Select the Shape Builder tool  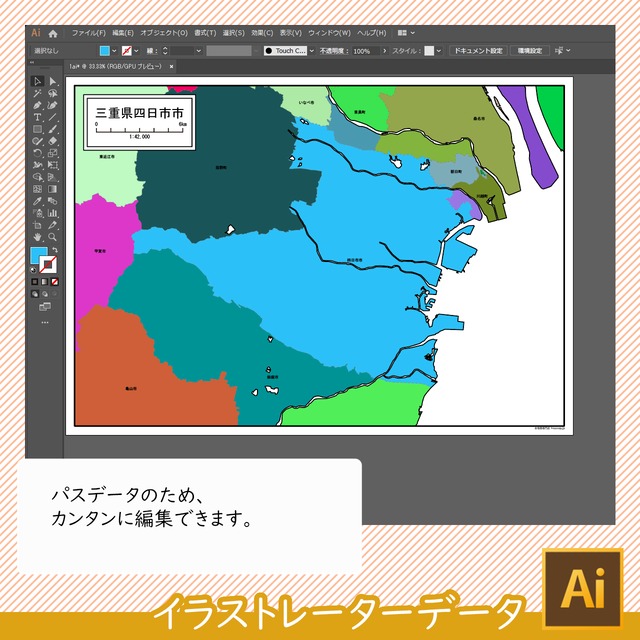[x=37, y=177]
